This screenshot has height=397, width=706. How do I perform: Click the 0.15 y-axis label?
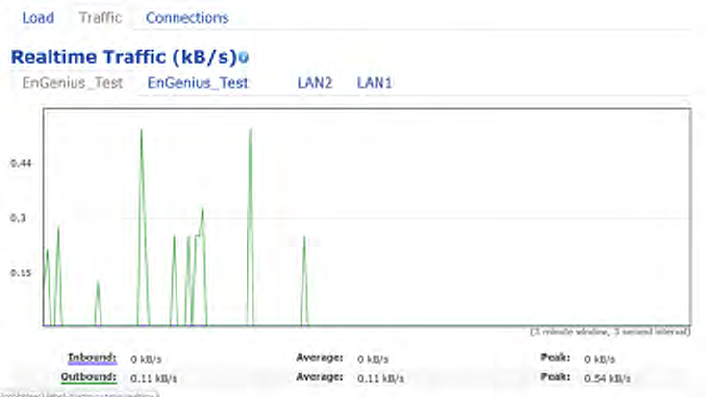pyautogui.click(x=21, y=273)
